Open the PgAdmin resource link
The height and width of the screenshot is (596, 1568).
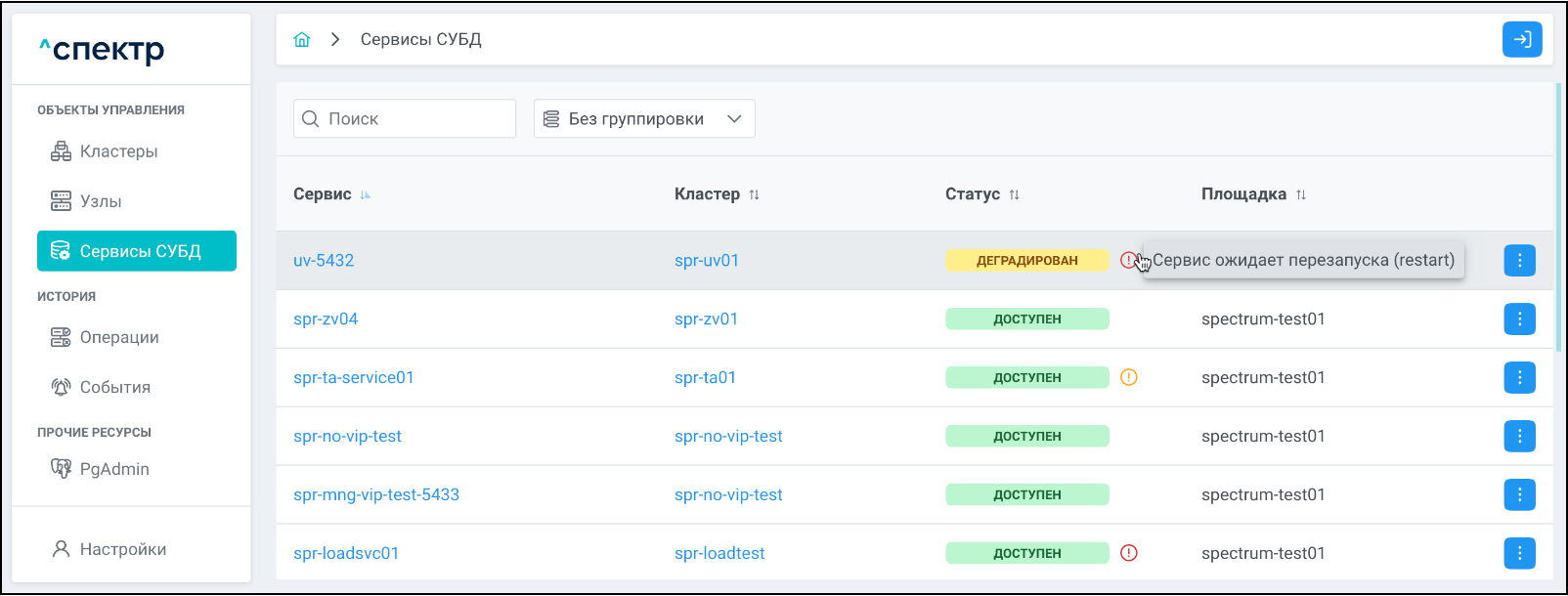(113, 469)
